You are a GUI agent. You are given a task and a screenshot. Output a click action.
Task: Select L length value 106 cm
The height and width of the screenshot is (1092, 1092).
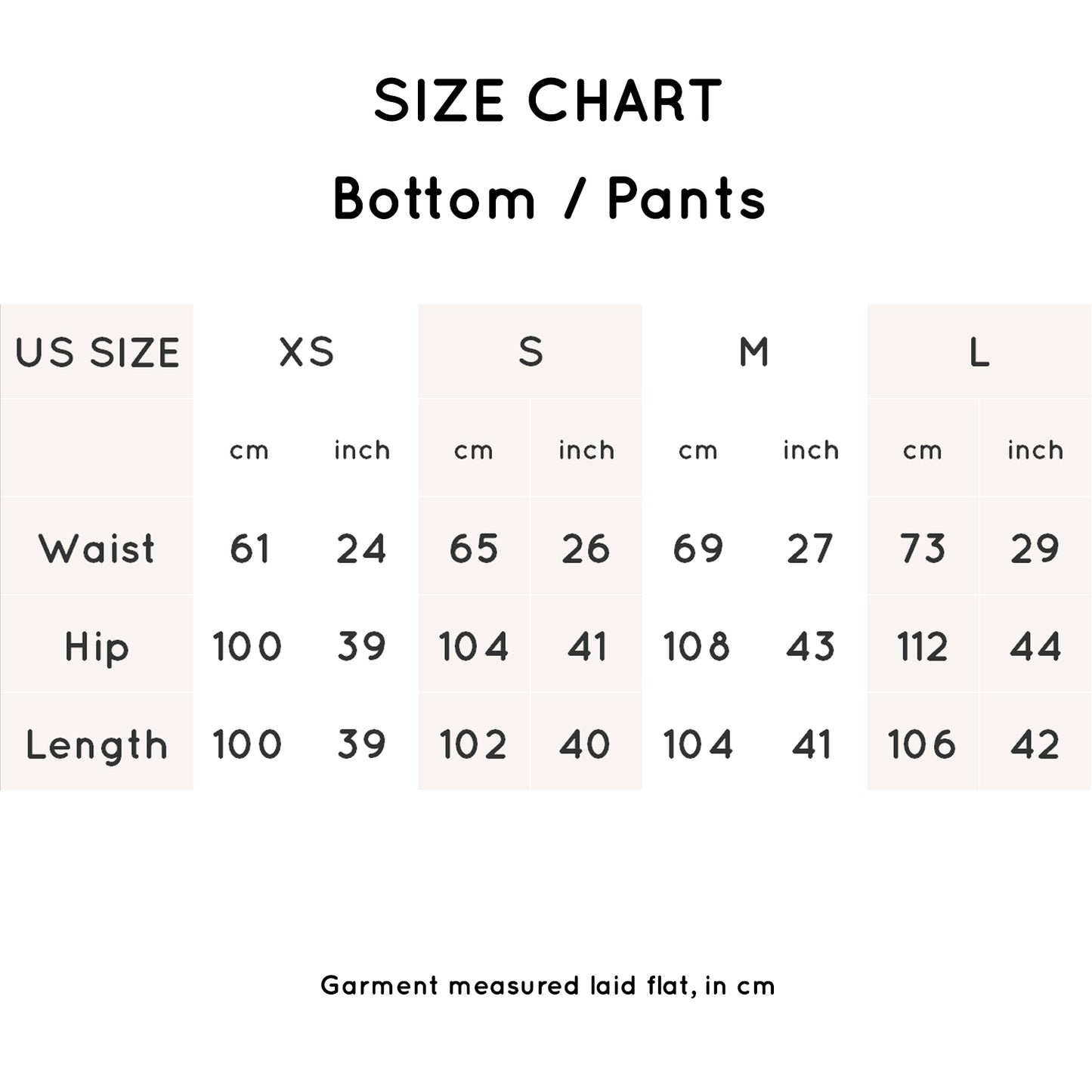pyautogui.click(x=922, y=745)
